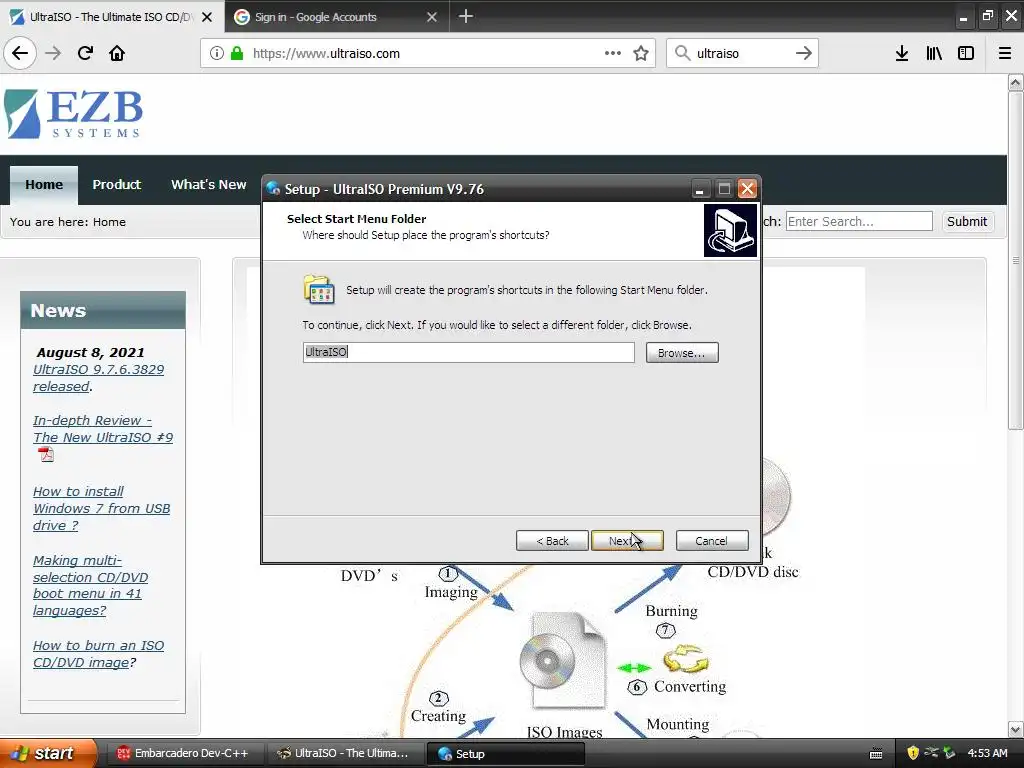
Task: Click the browser forward arrow
Action: coord(53,53)
